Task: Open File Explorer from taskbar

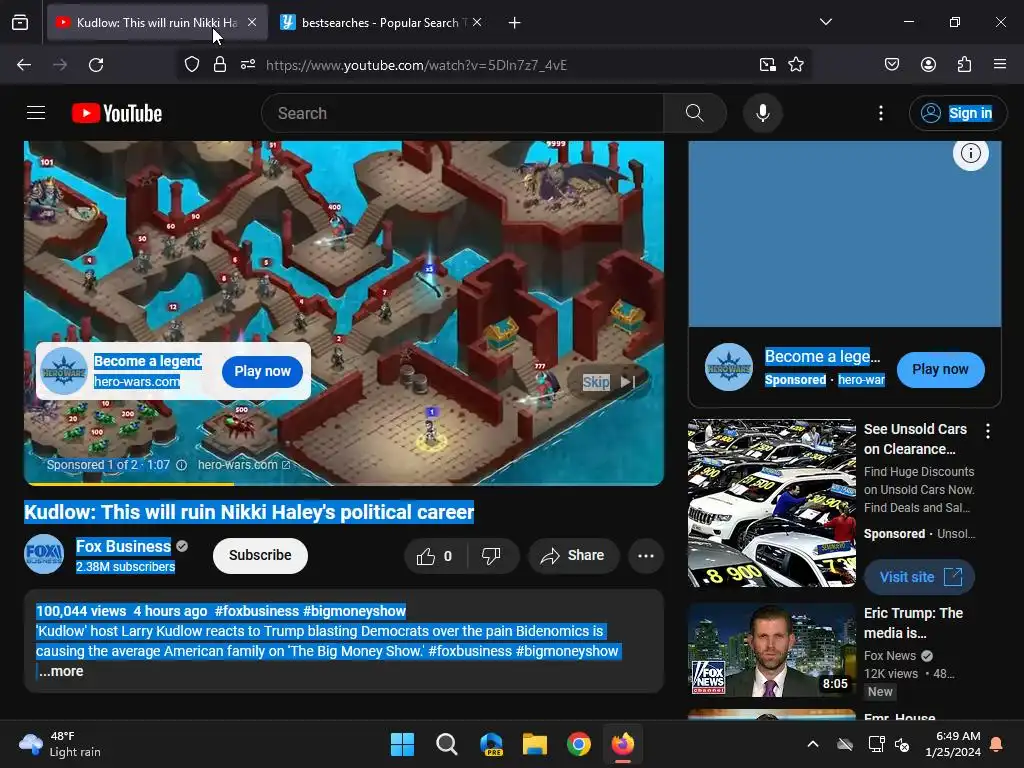Action: (534, 744)
